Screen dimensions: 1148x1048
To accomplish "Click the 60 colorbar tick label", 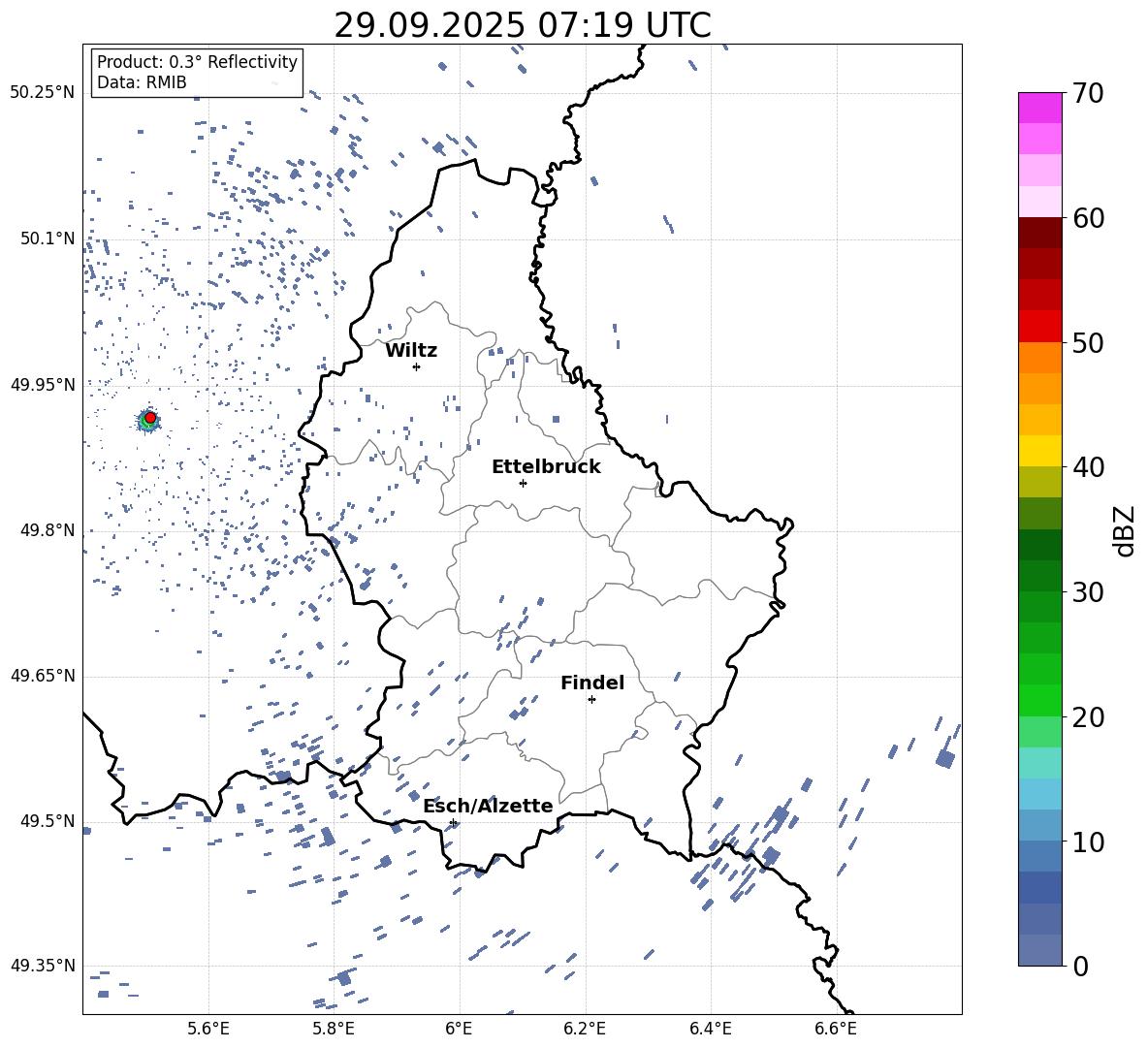I will click(x=1088, y=218).
